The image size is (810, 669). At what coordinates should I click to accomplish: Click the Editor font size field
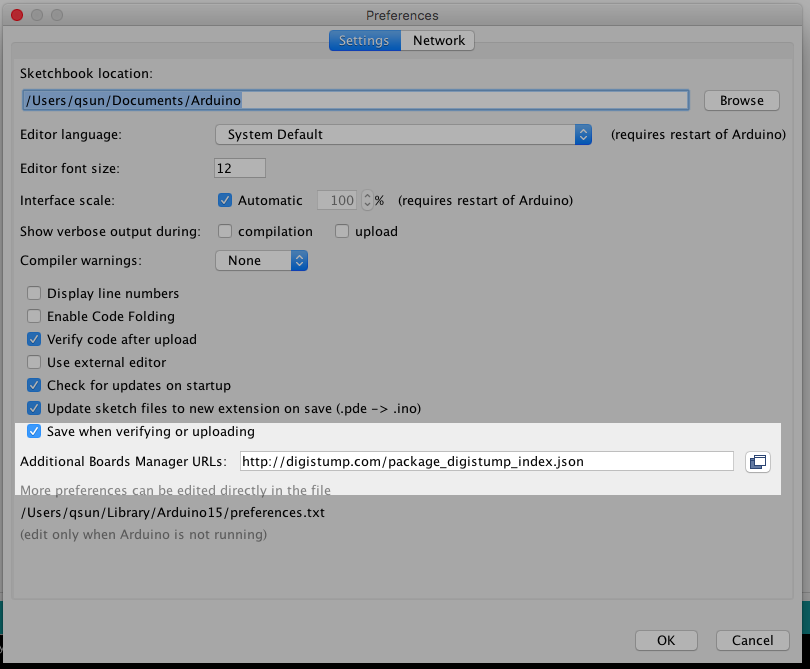coord(240,168)
